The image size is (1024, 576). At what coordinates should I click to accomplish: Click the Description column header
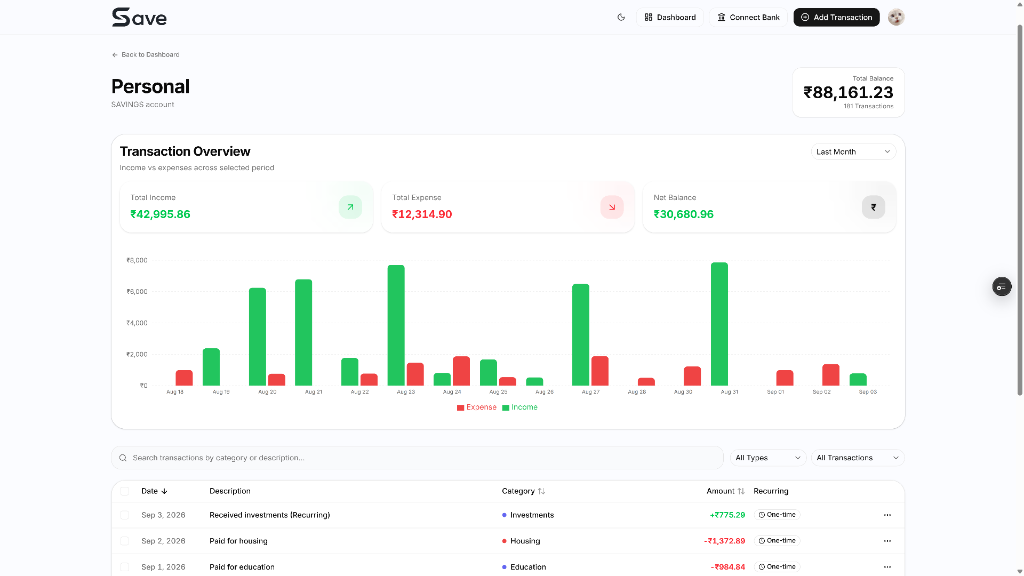pos(230,491)
